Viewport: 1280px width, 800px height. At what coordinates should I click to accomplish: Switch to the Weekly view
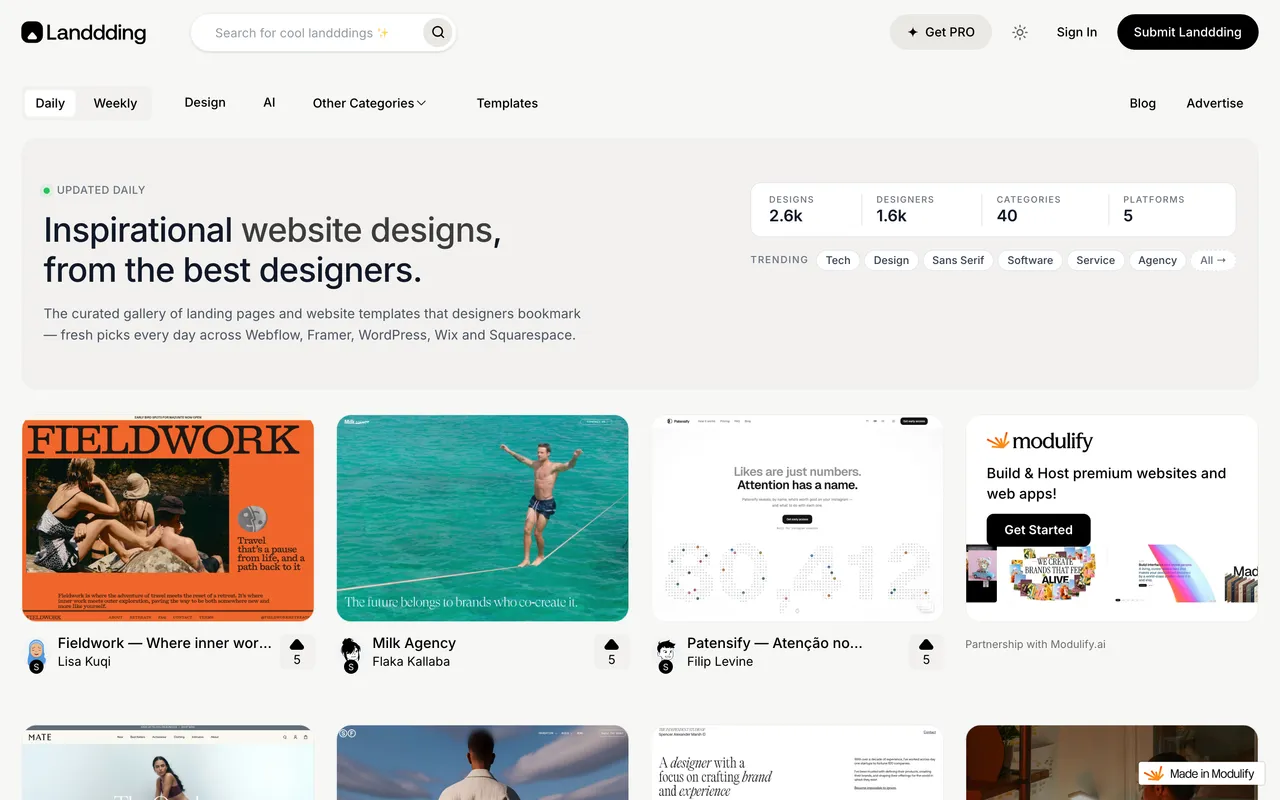[115, 103]
